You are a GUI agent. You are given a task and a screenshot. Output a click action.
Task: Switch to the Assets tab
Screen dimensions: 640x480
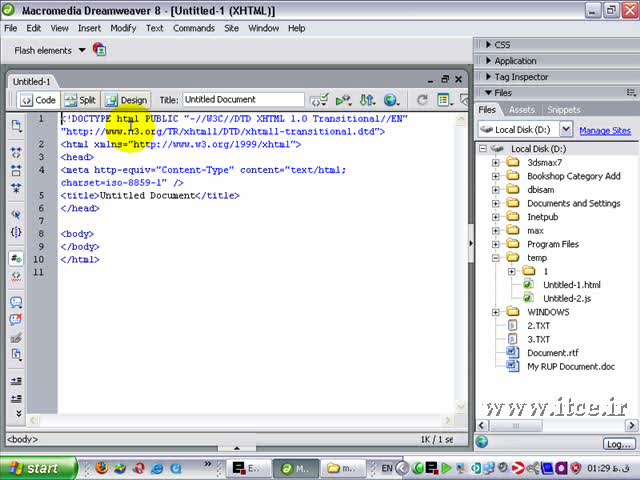(x=521, y=110)
